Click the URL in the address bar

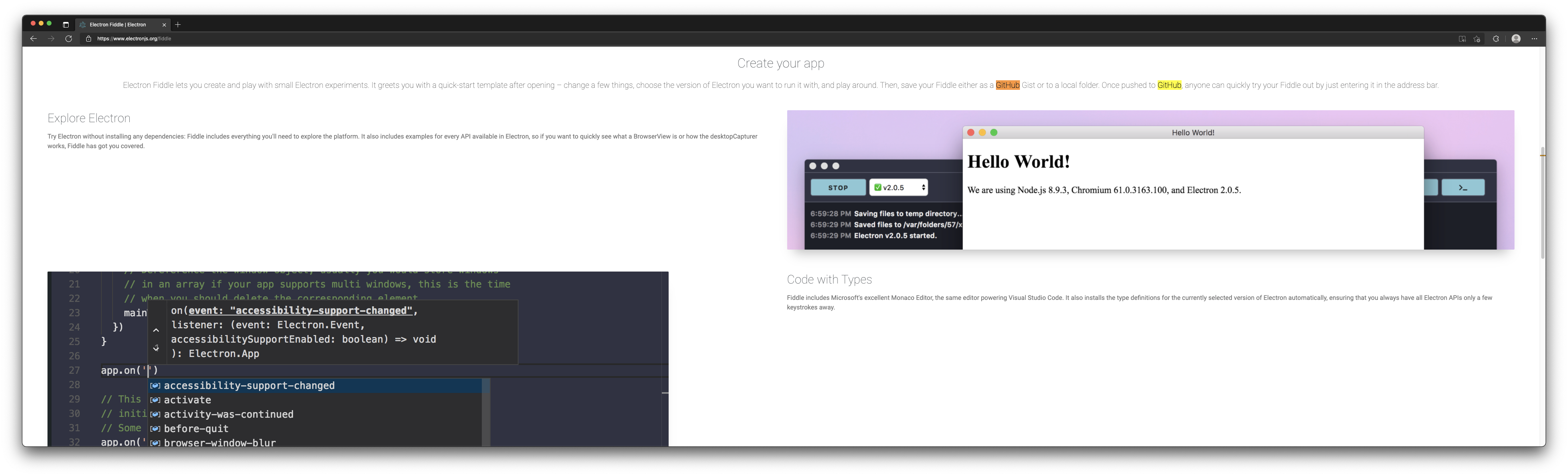click(134, 38)
